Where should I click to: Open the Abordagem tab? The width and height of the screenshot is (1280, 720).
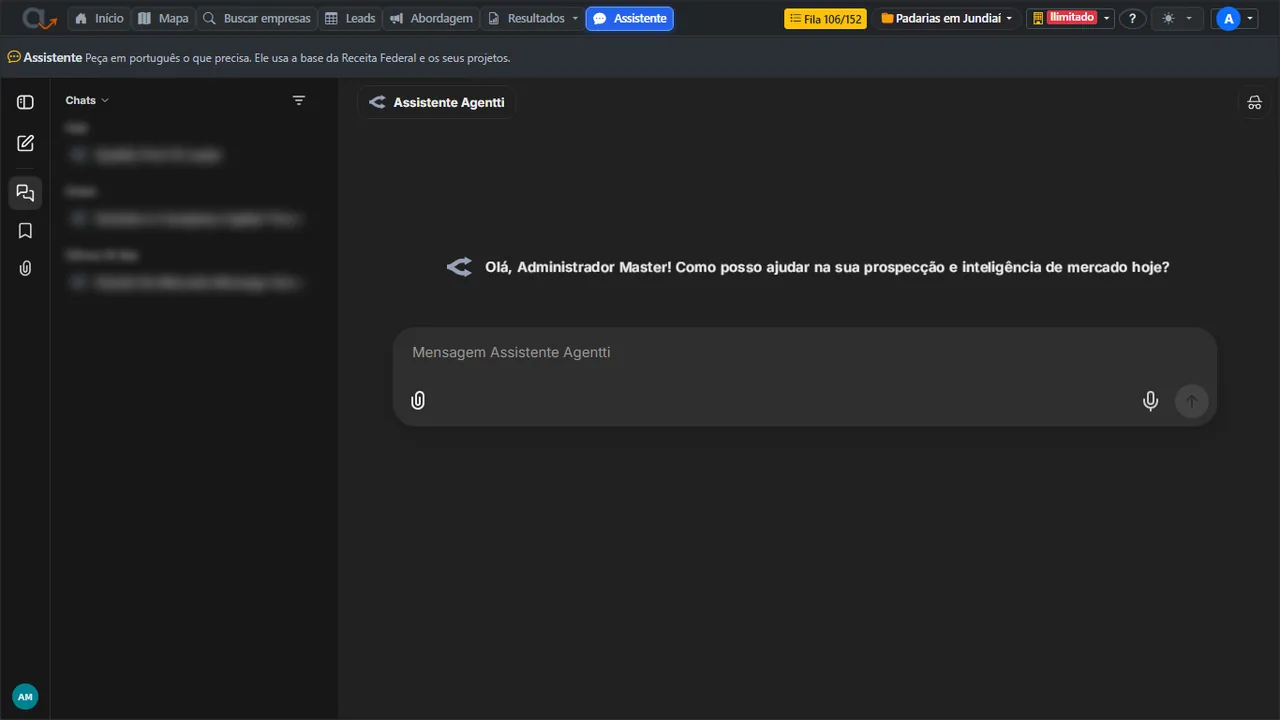pos(431,18)
